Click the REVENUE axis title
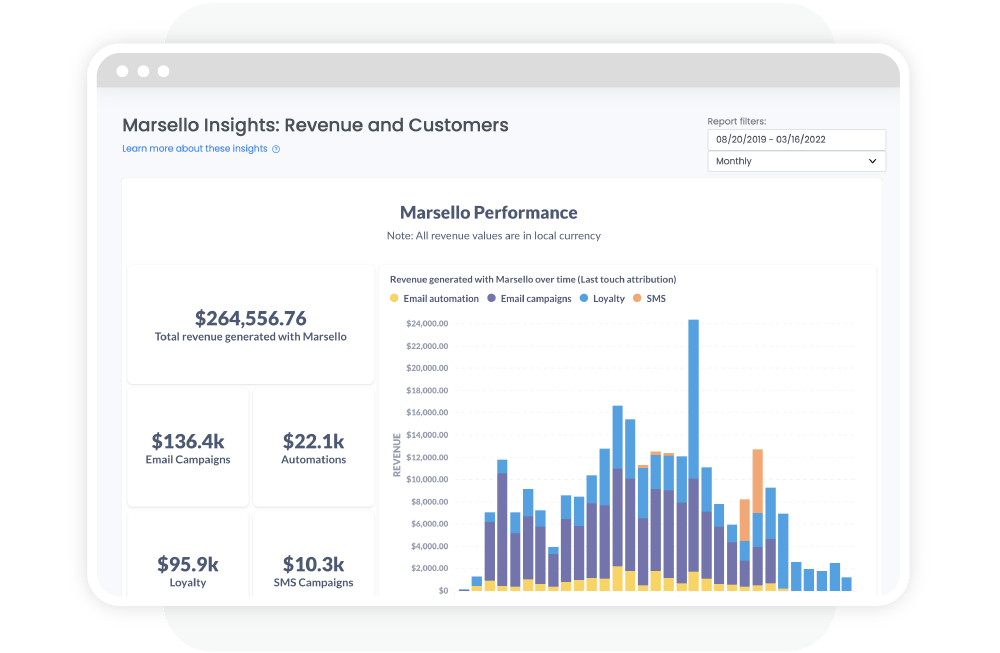The height and width of the screenshot is (653, 1000). (x=397, y=455)
